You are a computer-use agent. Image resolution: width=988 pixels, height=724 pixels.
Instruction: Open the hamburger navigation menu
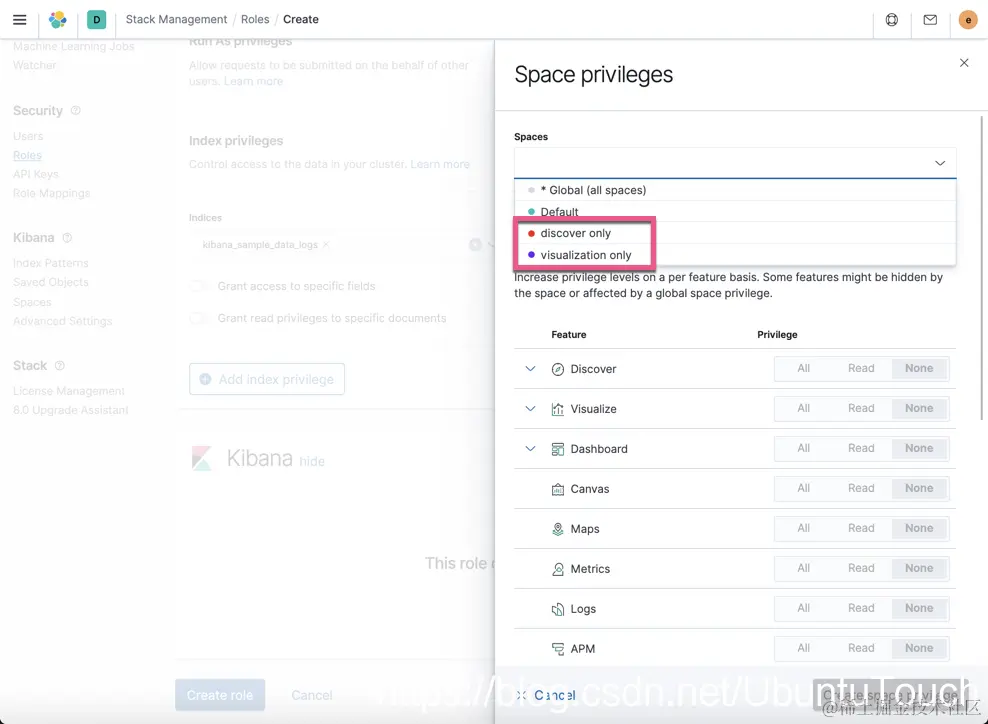pos(20,20)
